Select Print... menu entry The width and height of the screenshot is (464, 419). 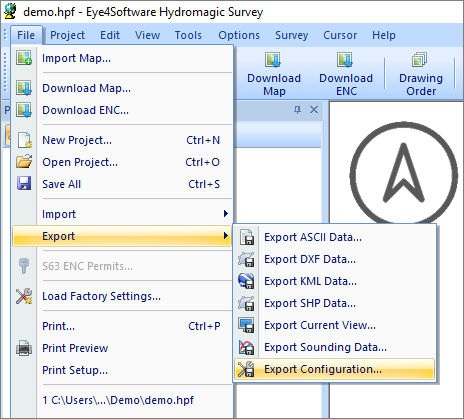point(122,326)
